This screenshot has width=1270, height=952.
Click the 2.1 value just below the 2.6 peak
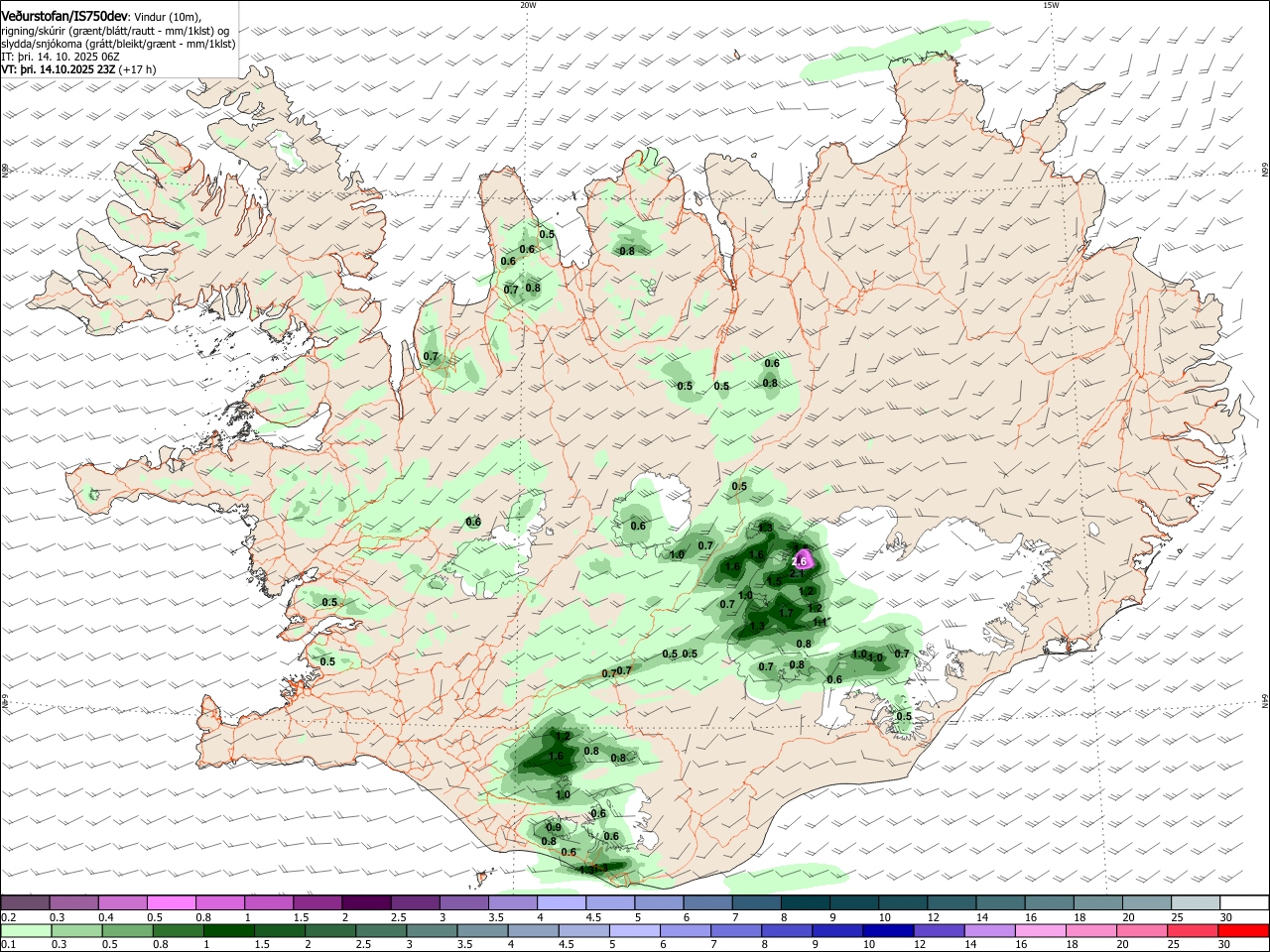(795, 573)
